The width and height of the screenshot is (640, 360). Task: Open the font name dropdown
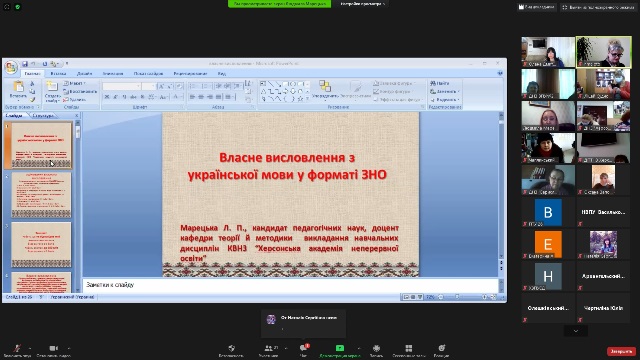(122, 86)
